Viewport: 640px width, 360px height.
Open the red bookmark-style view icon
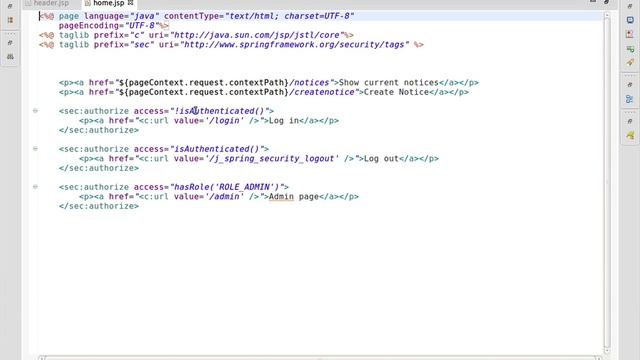click(630, 35)
